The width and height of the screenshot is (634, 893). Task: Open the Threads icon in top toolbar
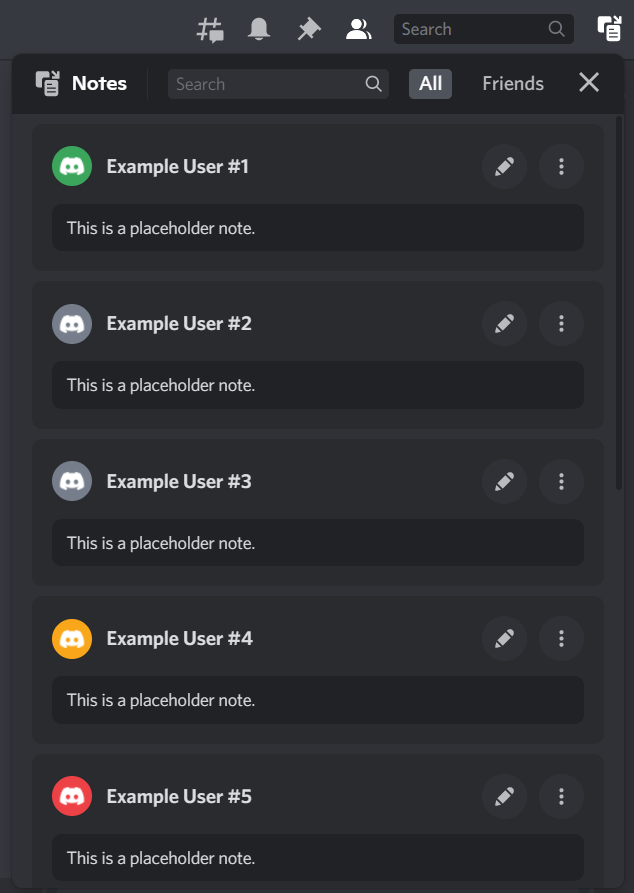click(x=210, y=29)
